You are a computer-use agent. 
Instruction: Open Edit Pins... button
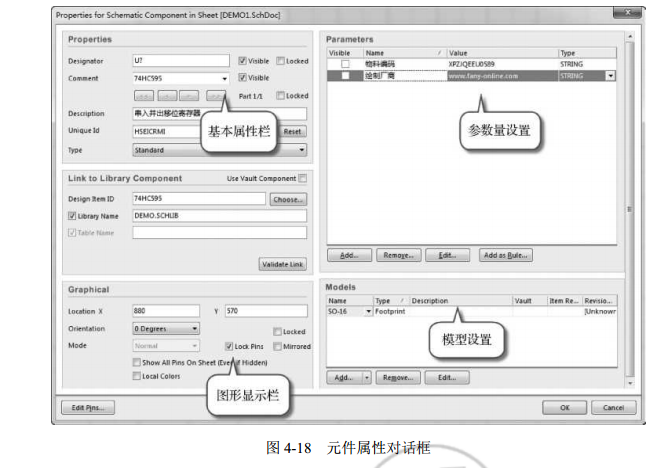point(88,407)
